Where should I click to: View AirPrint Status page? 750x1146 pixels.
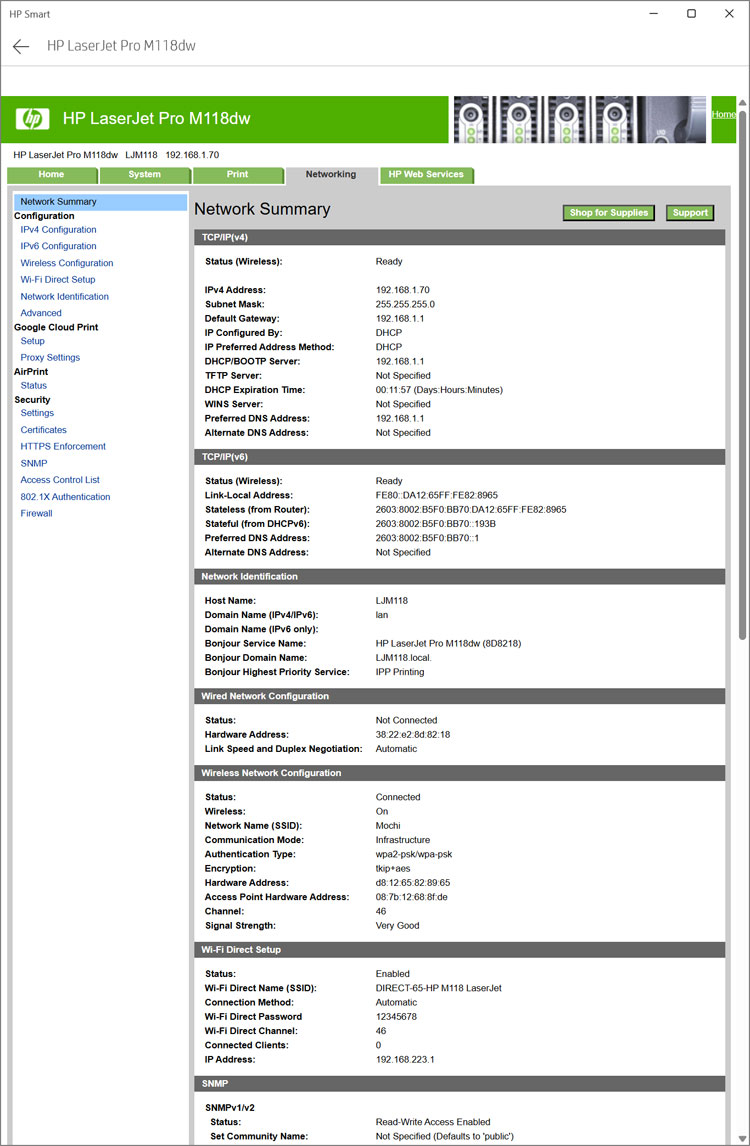(x=34, y=386)
